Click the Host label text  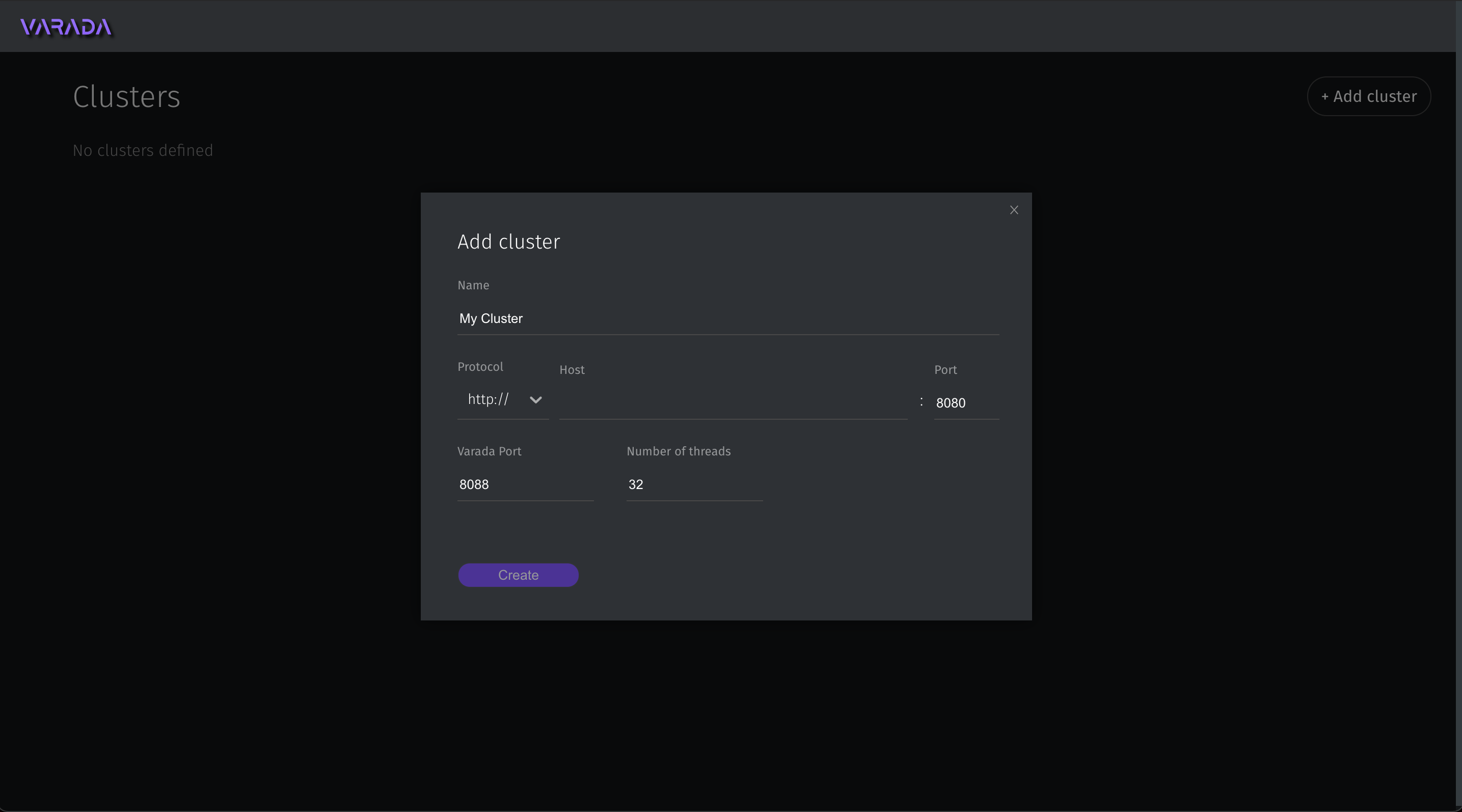click(x=572, y=370)
